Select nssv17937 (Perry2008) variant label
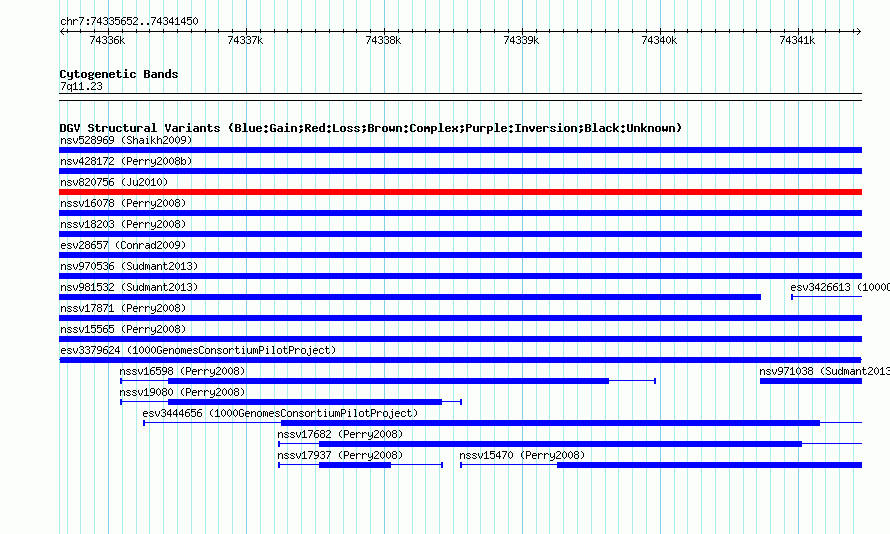The image size is (890, 534). [x=340, y=455]
